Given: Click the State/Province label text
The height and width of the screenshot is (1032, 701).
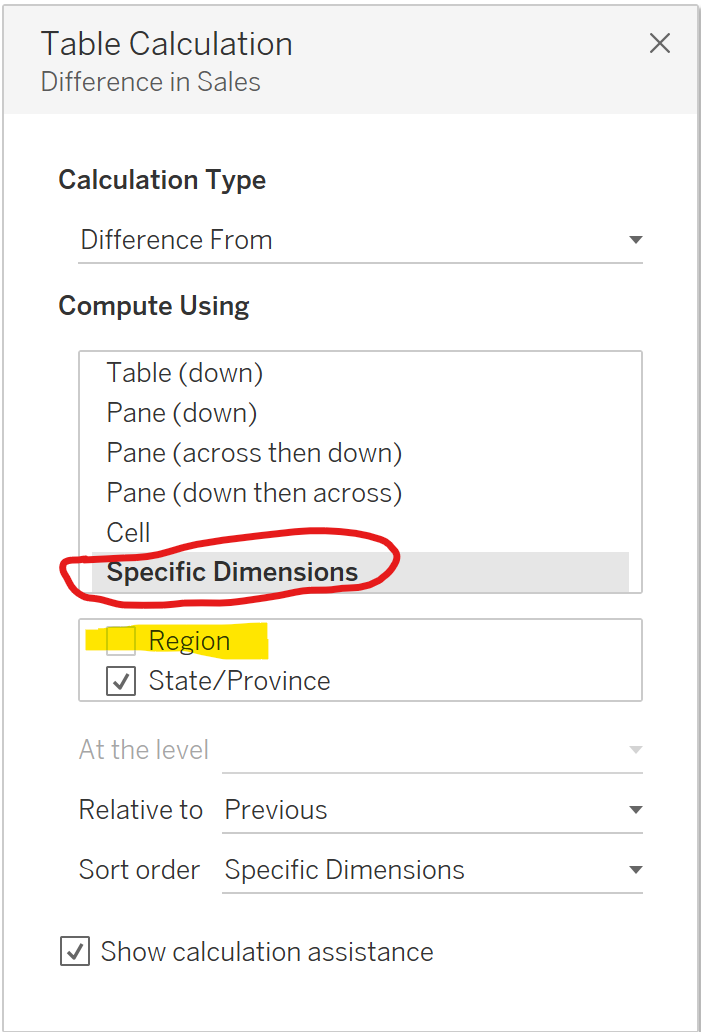Looking at the screenshot, I should (x=239, y=681).
